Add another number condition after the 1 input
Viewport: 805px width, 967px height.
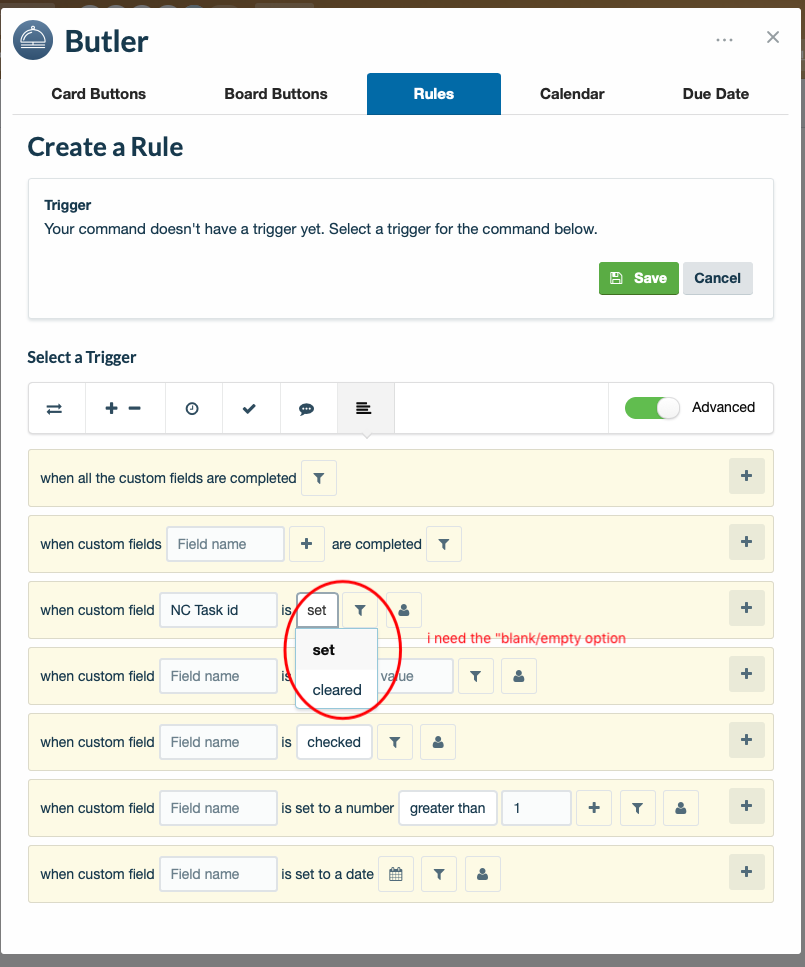pyautogui.click(x=594, y=808)
